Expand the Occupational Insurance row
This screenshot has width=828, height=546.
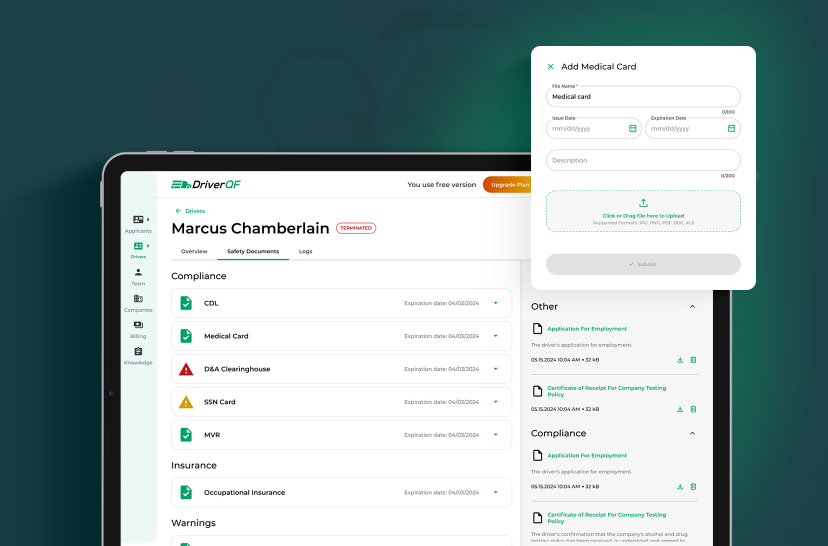[x=495, y=492]
